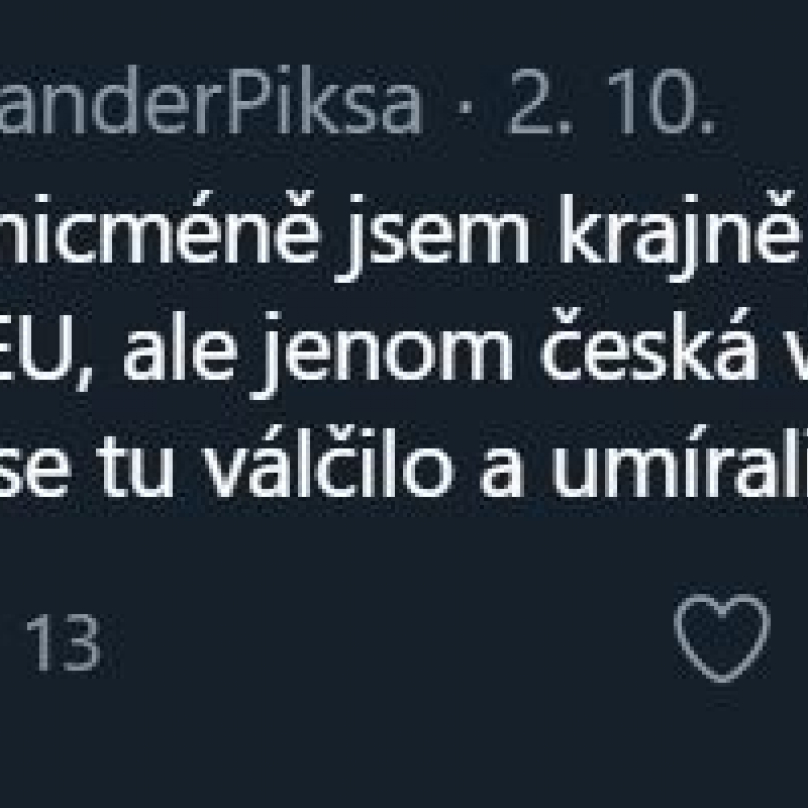Select the word "česká" in the second line
Image resolution: width=808 pixels, height=808 pixels.
tap(650, 344)
